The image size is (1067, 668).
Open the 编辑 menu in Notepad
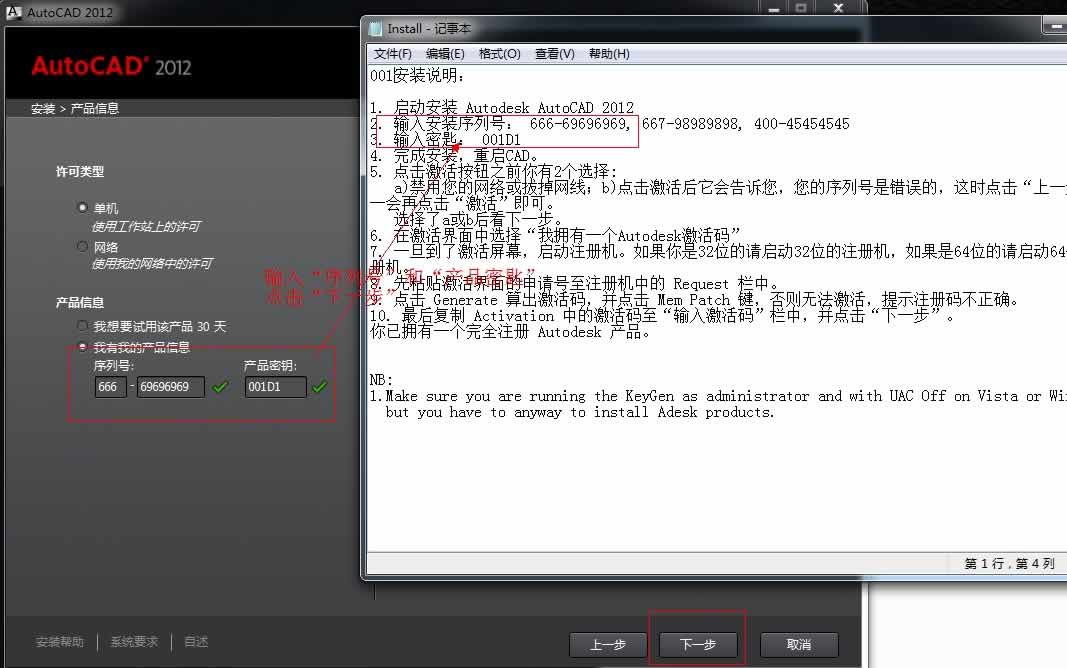pos(445,53)
